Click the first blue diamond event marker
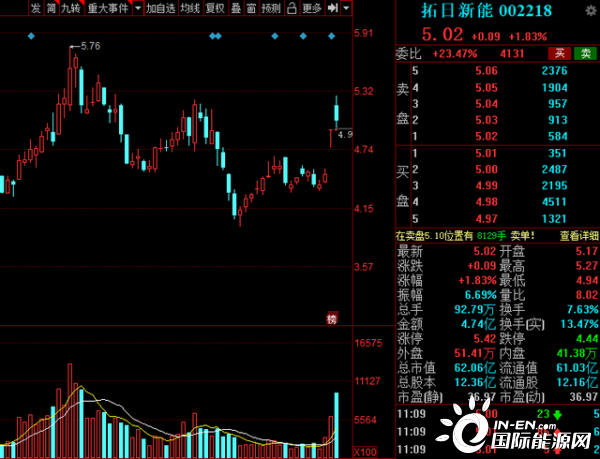This screenshot has height=459, width=600. click(x=33, y=36)
